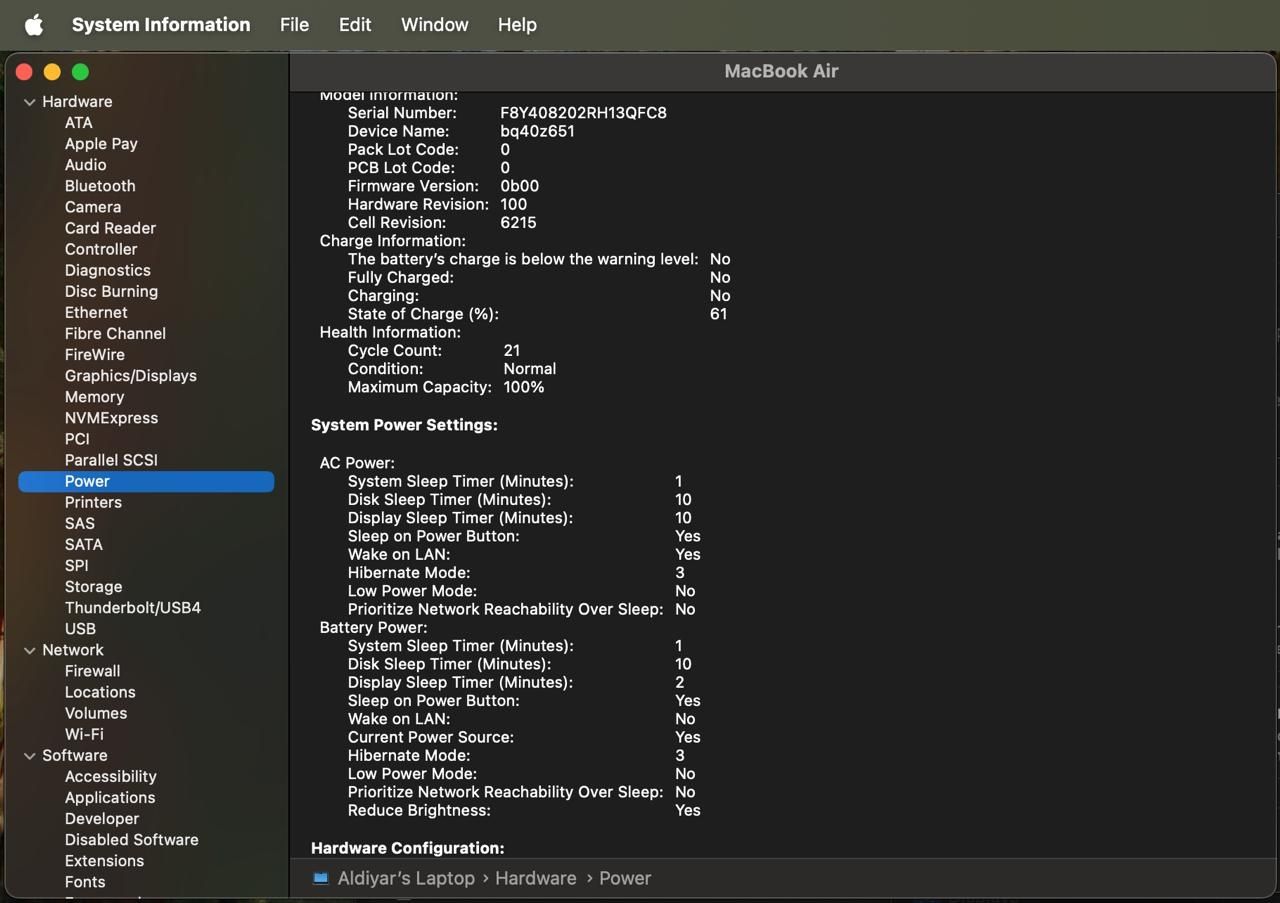1280x903 pixels.
Task: Select Extensions under Software
Action: pyautogui.click(x=104, y=860)
